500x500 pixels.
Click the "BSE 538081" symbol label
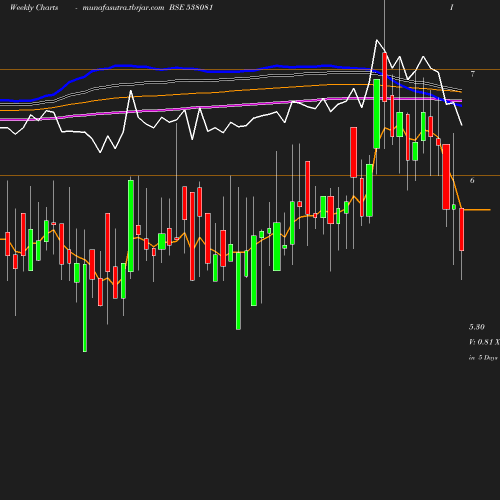click(x=191, y=7)
